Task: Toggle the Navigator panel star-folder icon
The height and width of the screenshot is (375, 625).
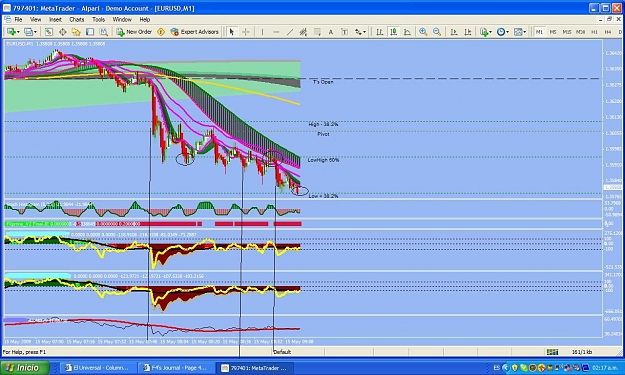Action: point(76,32)
